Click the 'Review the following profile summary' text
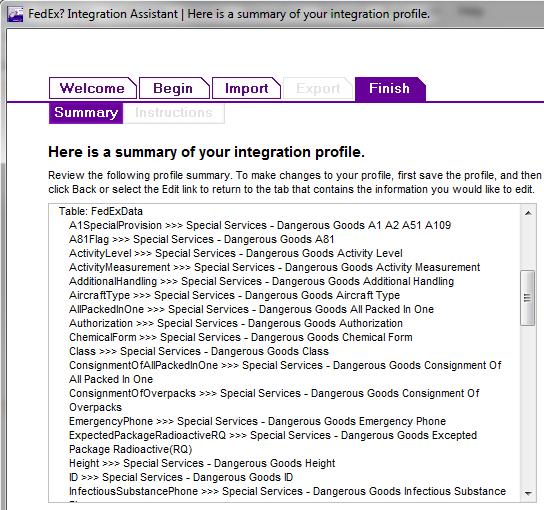The image size is (544, 510). pos(295,182)
